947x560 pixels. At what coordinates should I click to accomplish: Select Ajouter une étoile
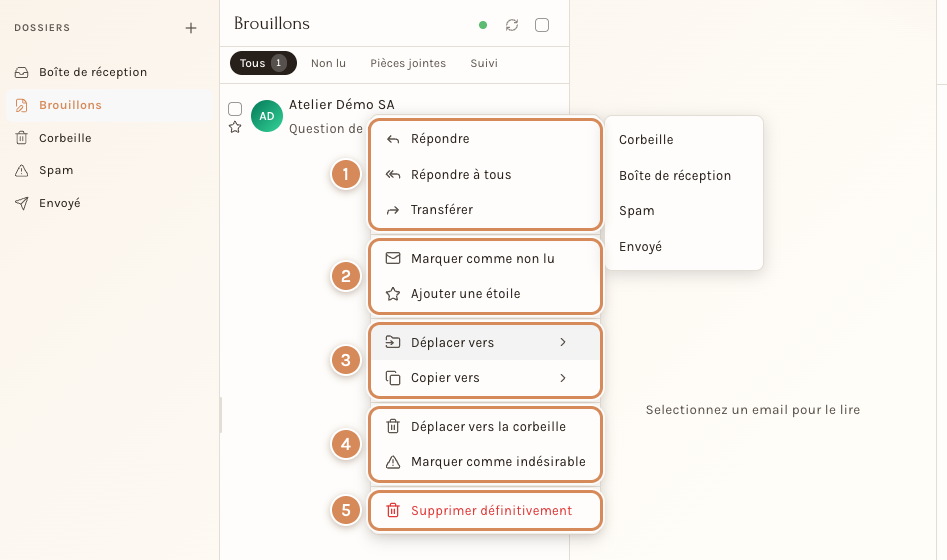pyautogui.click(x=486, y=294)
